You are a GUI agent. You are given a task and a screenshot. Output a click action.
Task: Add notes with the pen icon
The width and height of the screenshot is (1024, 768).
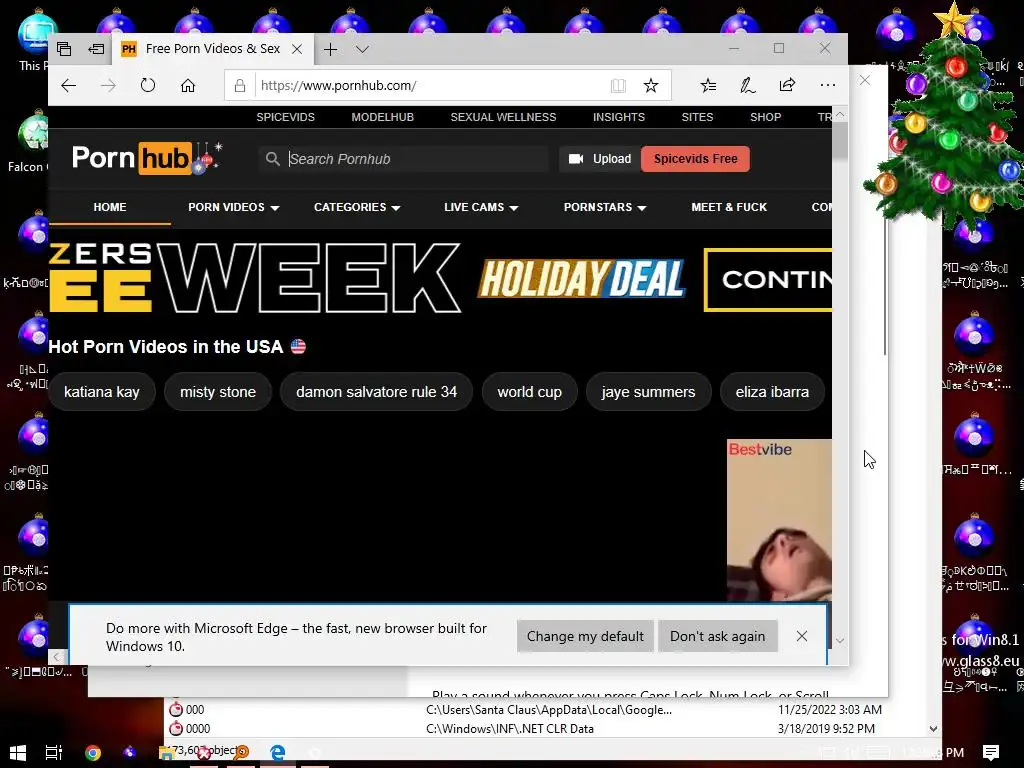[748, 86]
